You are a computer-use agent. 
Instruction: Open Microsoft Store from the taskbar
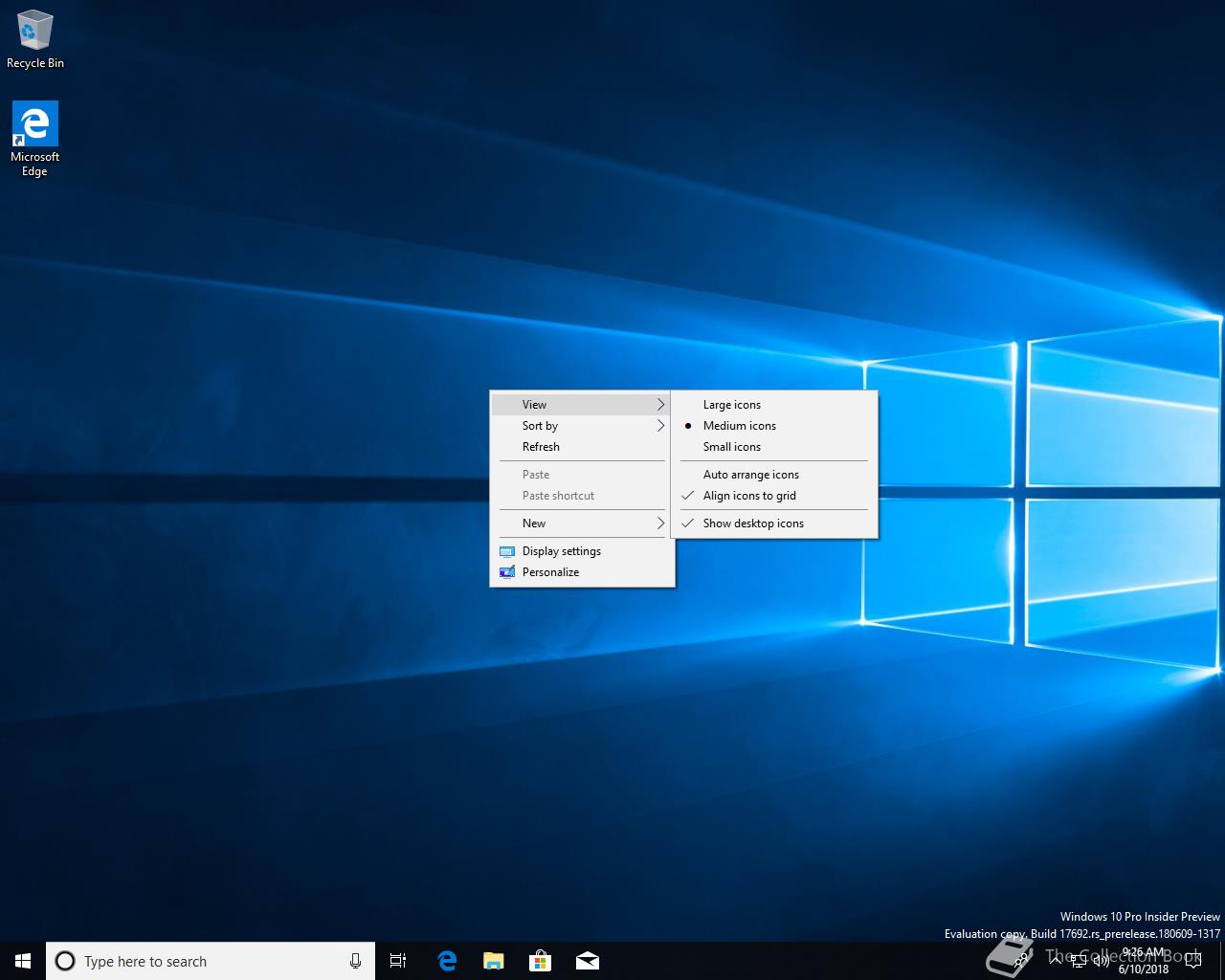pyautogui.click(x=540, y=961)
